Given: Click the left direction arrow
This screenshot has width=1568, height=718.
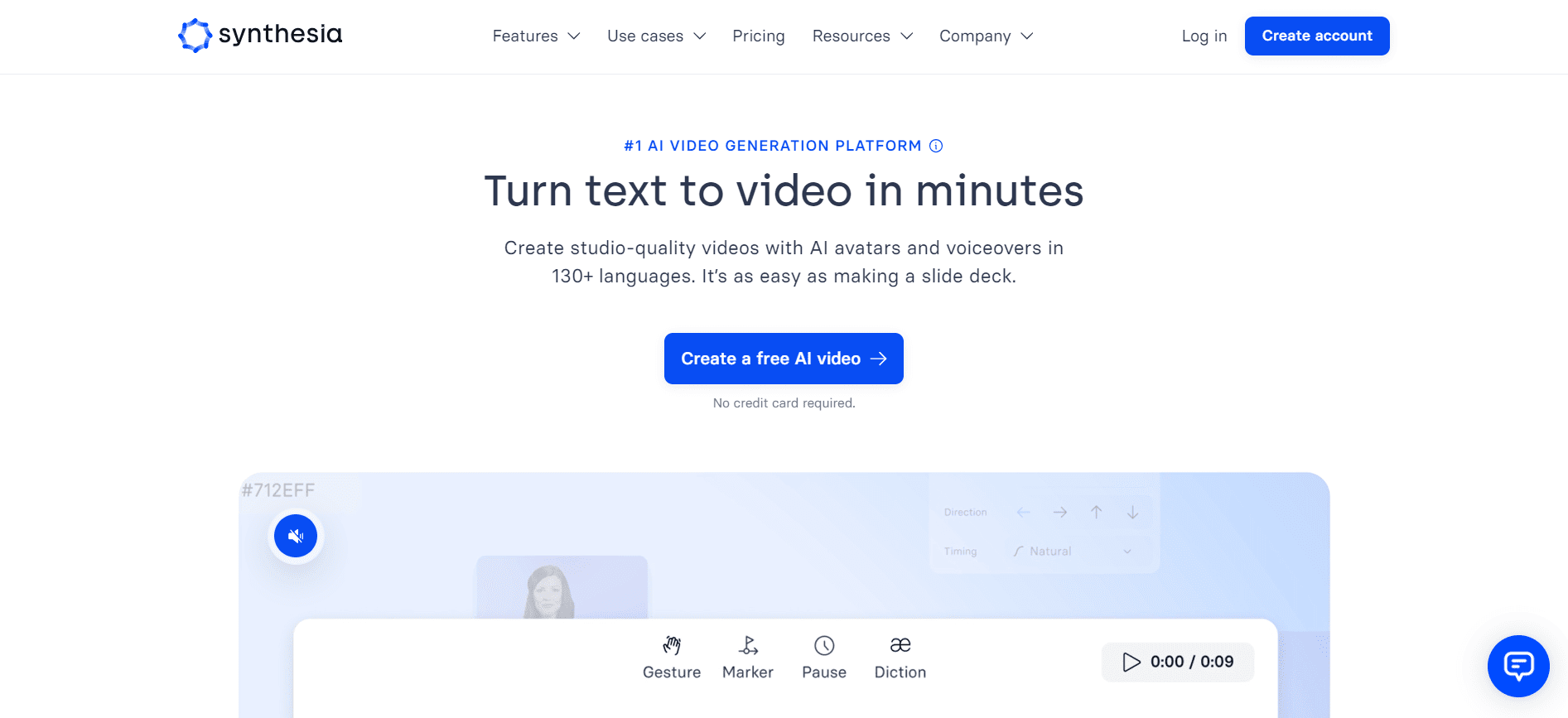Looking at the screenshot, I should point(1024,513).
